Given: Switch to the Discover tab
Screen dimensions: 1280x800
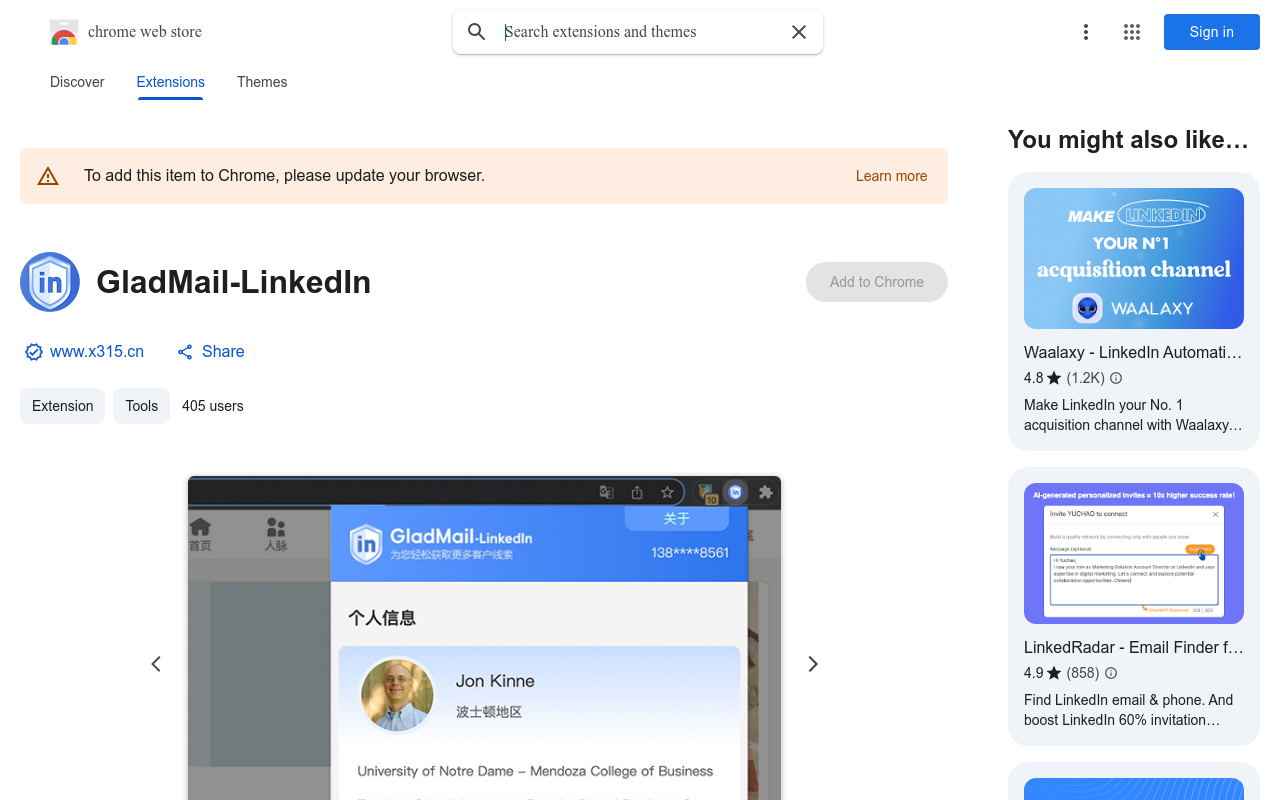Looking at the screenshot, I should point(77,82).
